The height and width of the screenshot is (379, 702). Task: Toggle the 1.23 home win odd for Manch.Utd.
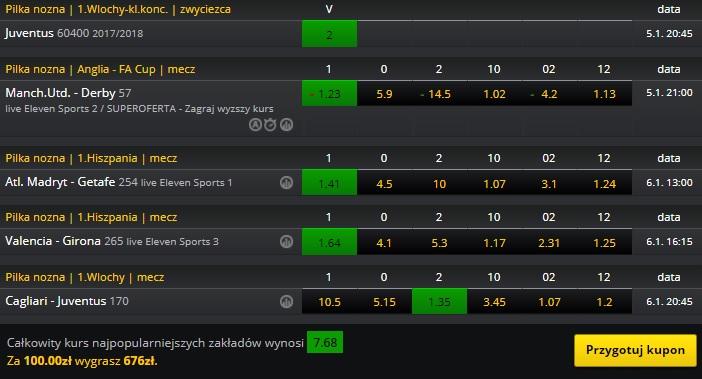pyautogui.click(x=330, y=94)
